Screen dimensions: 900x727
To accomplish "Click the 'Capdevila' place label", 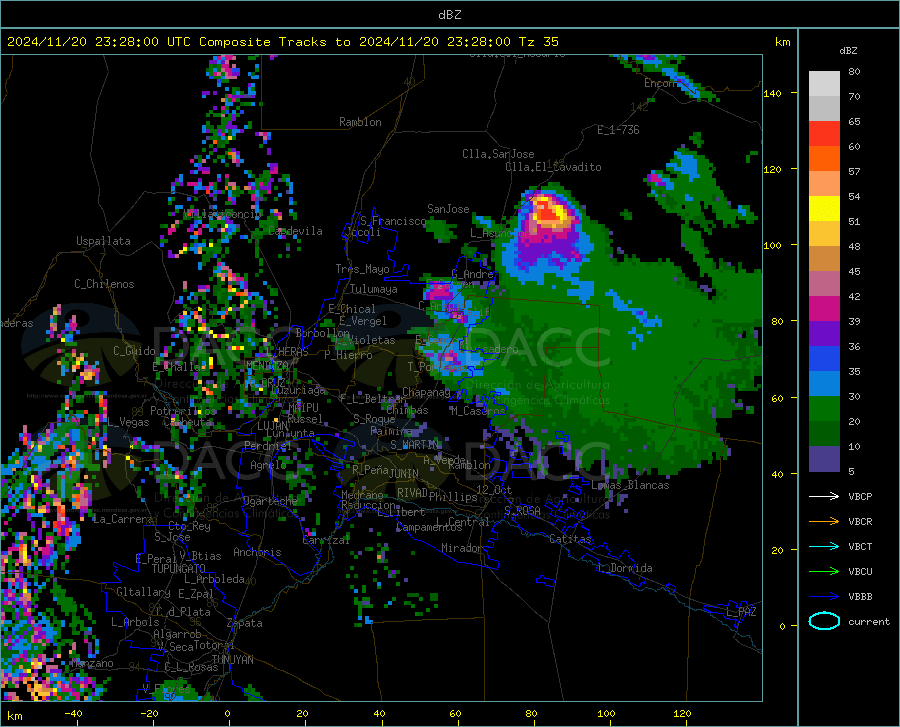I will pyautogui.click(x=295, y=231).
